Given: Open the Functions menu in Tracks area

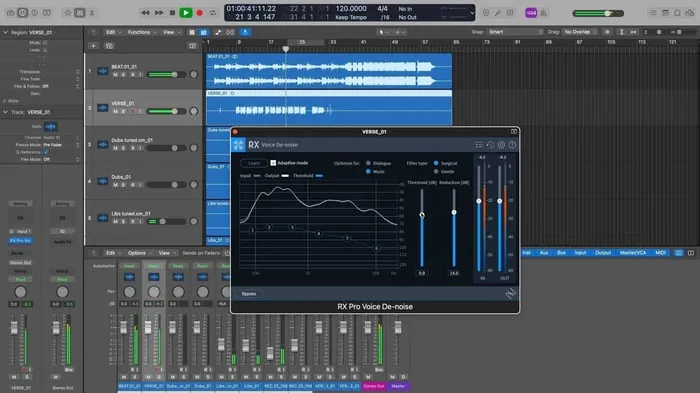Looking at the screenshot, I should click(142, 32).
